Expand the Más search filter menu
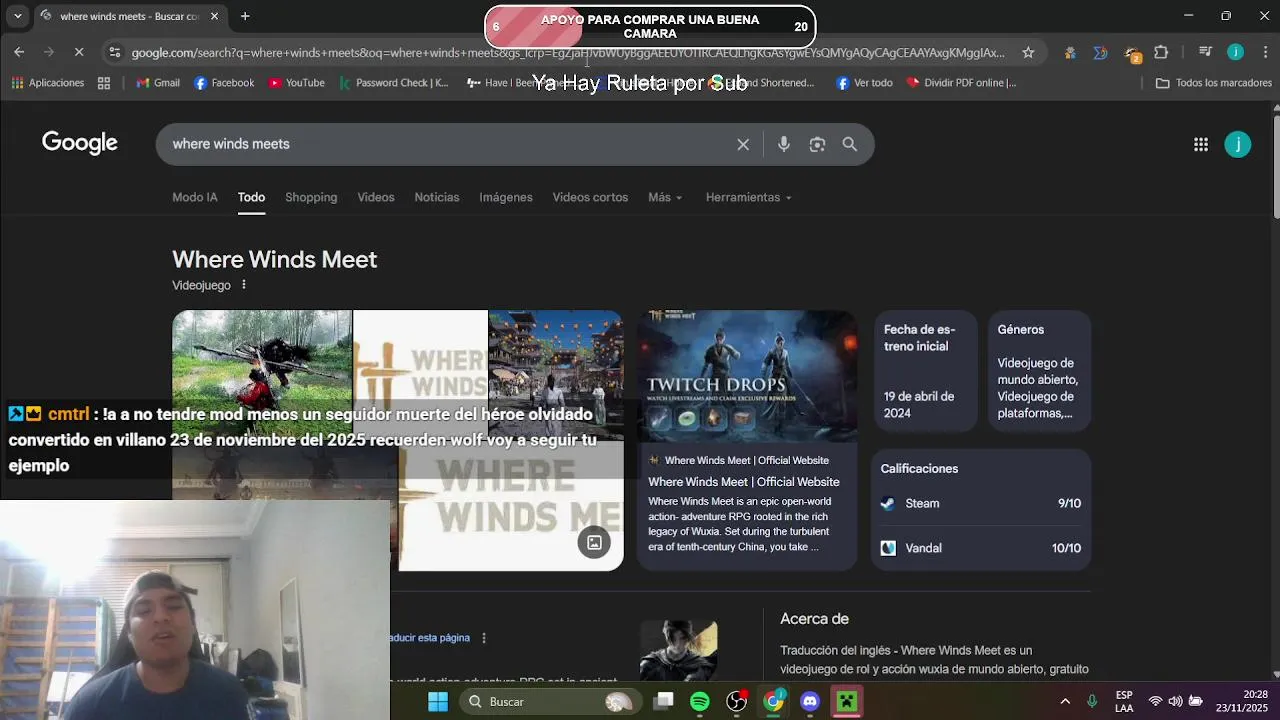1280x720 pixels. [665, 197]
